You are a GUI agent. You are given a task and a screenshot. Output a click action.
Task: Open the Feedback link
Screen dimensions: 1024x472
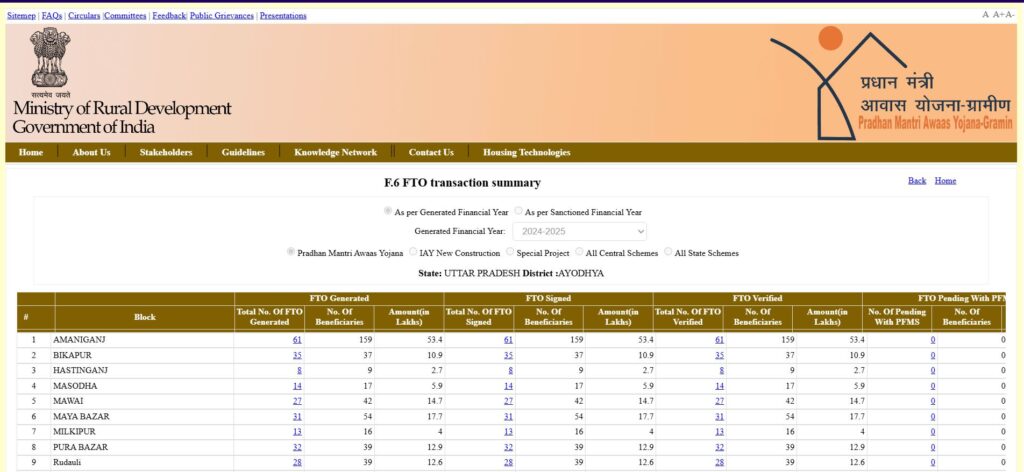click(169, 16)
